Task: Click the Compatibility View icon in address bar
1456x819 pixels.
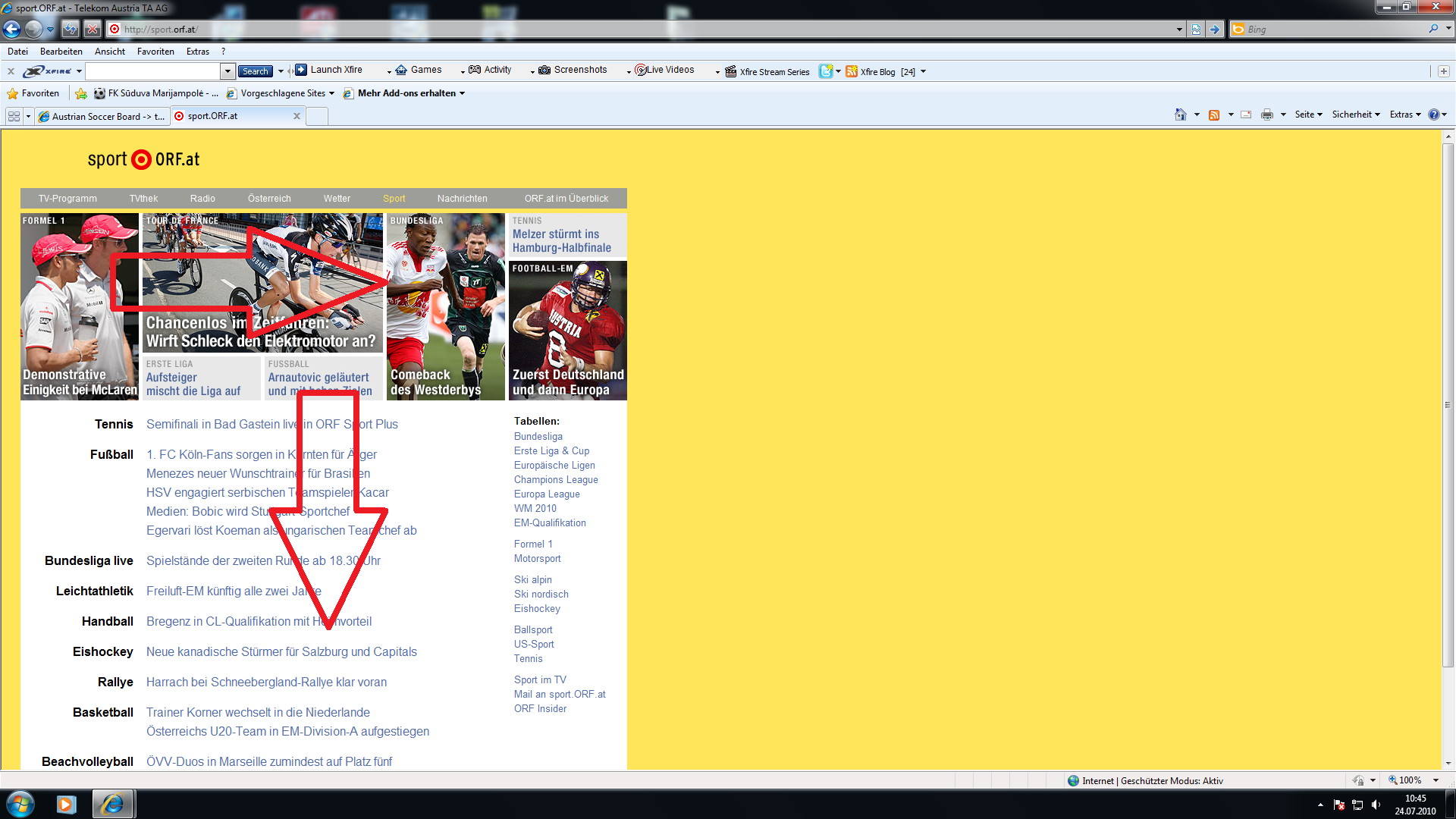Action: (1196, 29)
